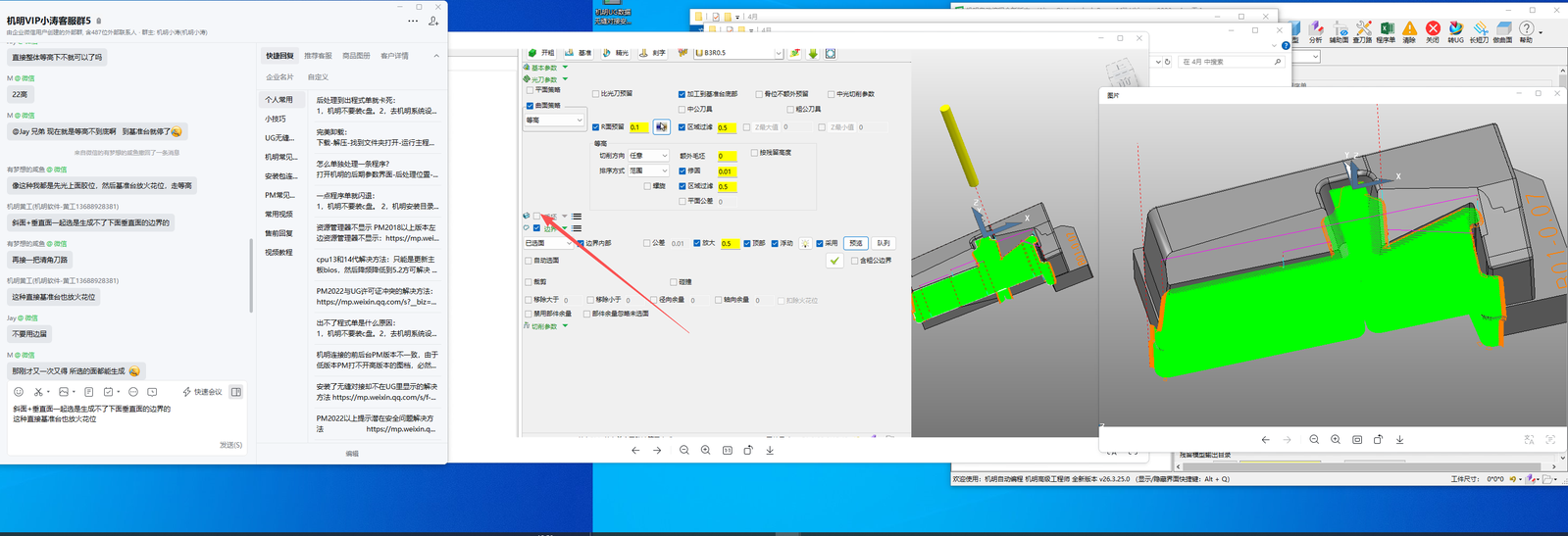
Task: Open the 帮助 help icon
Action: pos(1526,32)
